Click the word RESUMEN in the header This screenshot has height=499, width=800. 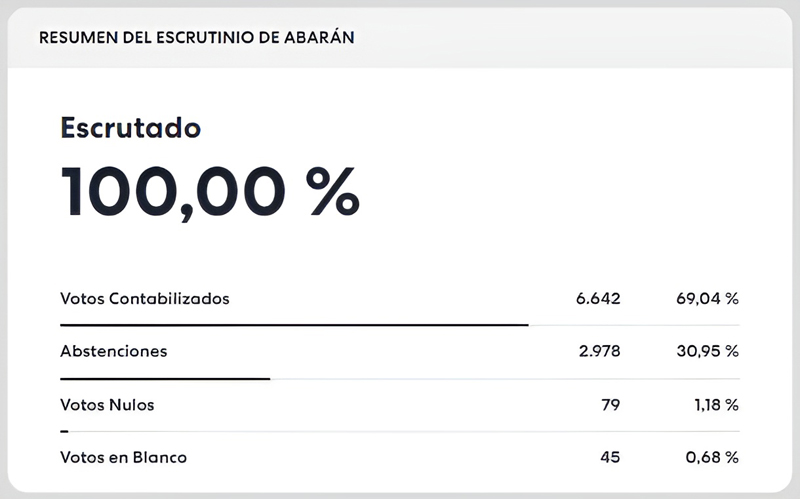pos(73,38)
